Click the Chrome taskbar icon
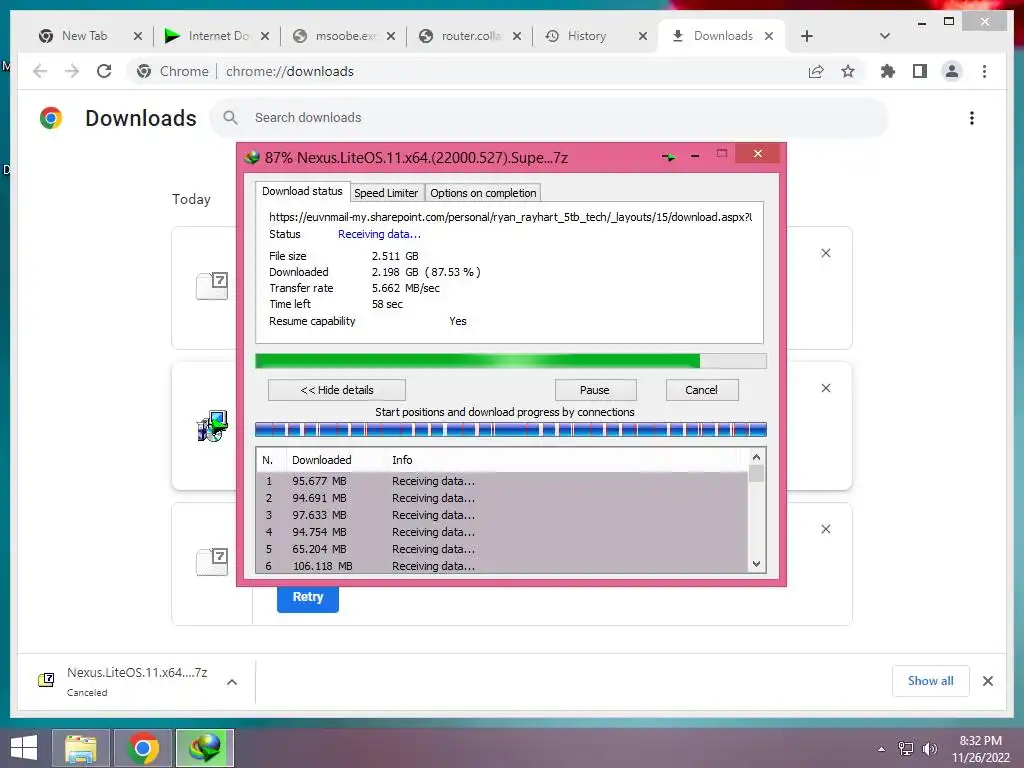 (143, 748)
